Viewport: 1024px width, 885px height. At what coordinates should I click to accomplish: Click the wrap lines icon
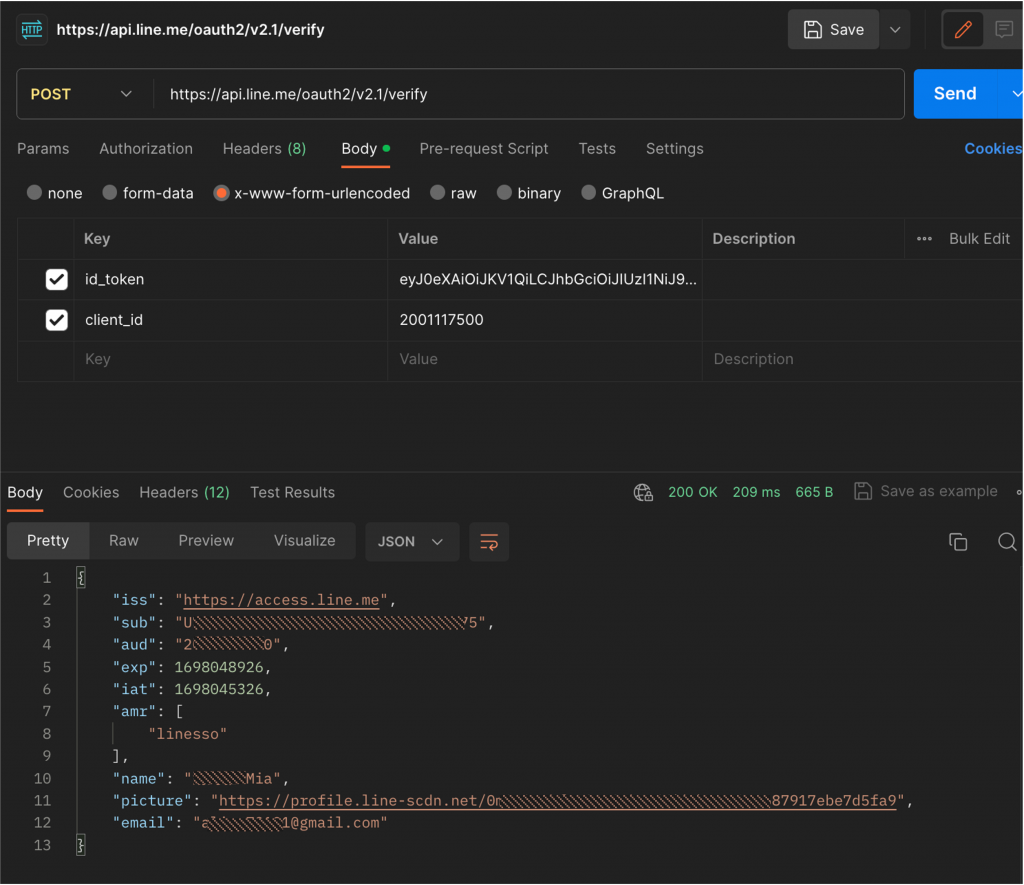(x=489, y=541)
